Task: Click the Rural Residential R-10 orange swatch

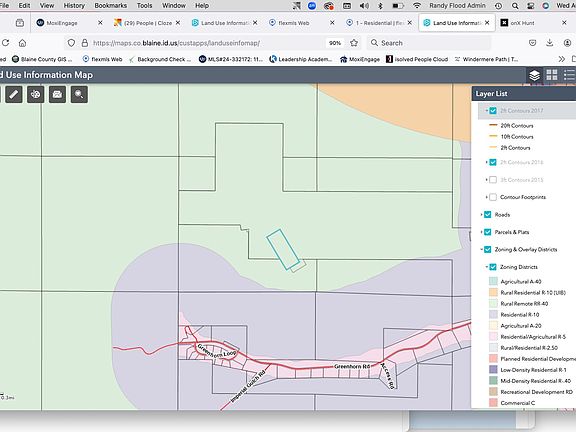Action: (493, 292)
